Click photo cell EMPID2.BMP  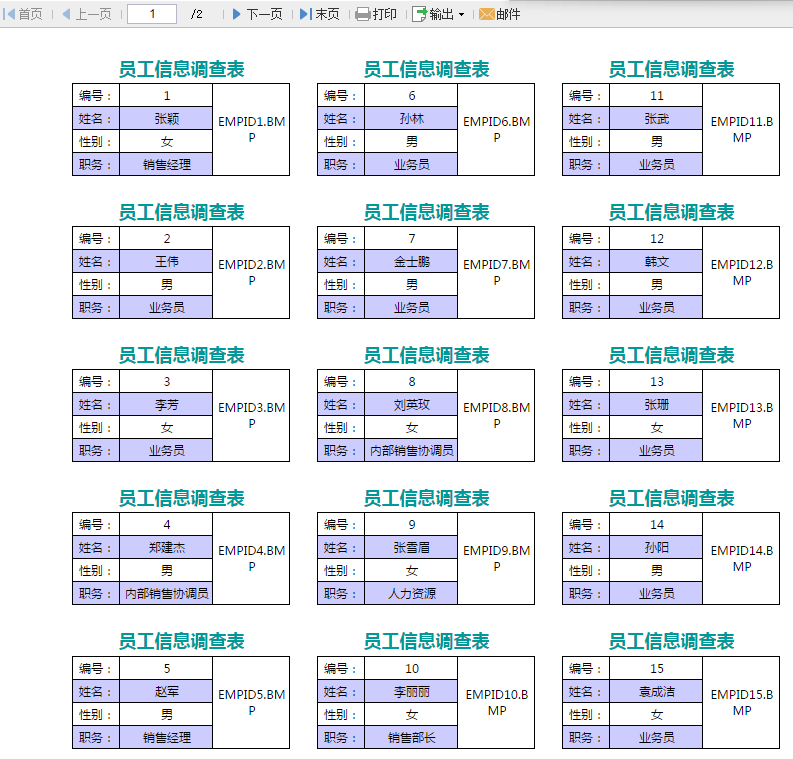[251, 273]
